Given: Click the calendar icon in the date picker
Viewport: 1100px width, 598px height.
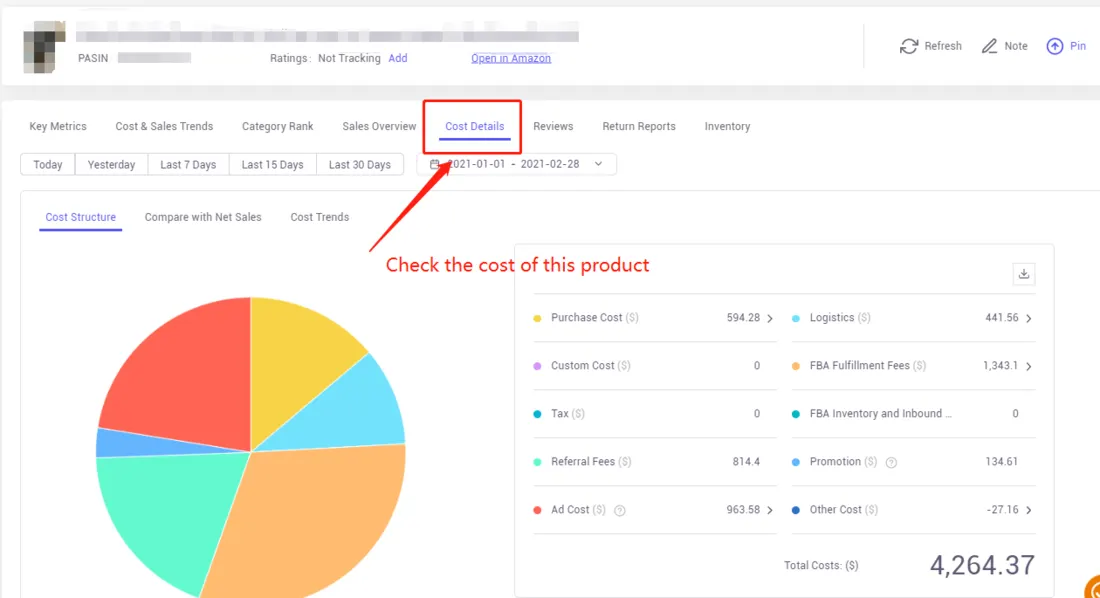Looking at the screenshot, I should 434,163.
